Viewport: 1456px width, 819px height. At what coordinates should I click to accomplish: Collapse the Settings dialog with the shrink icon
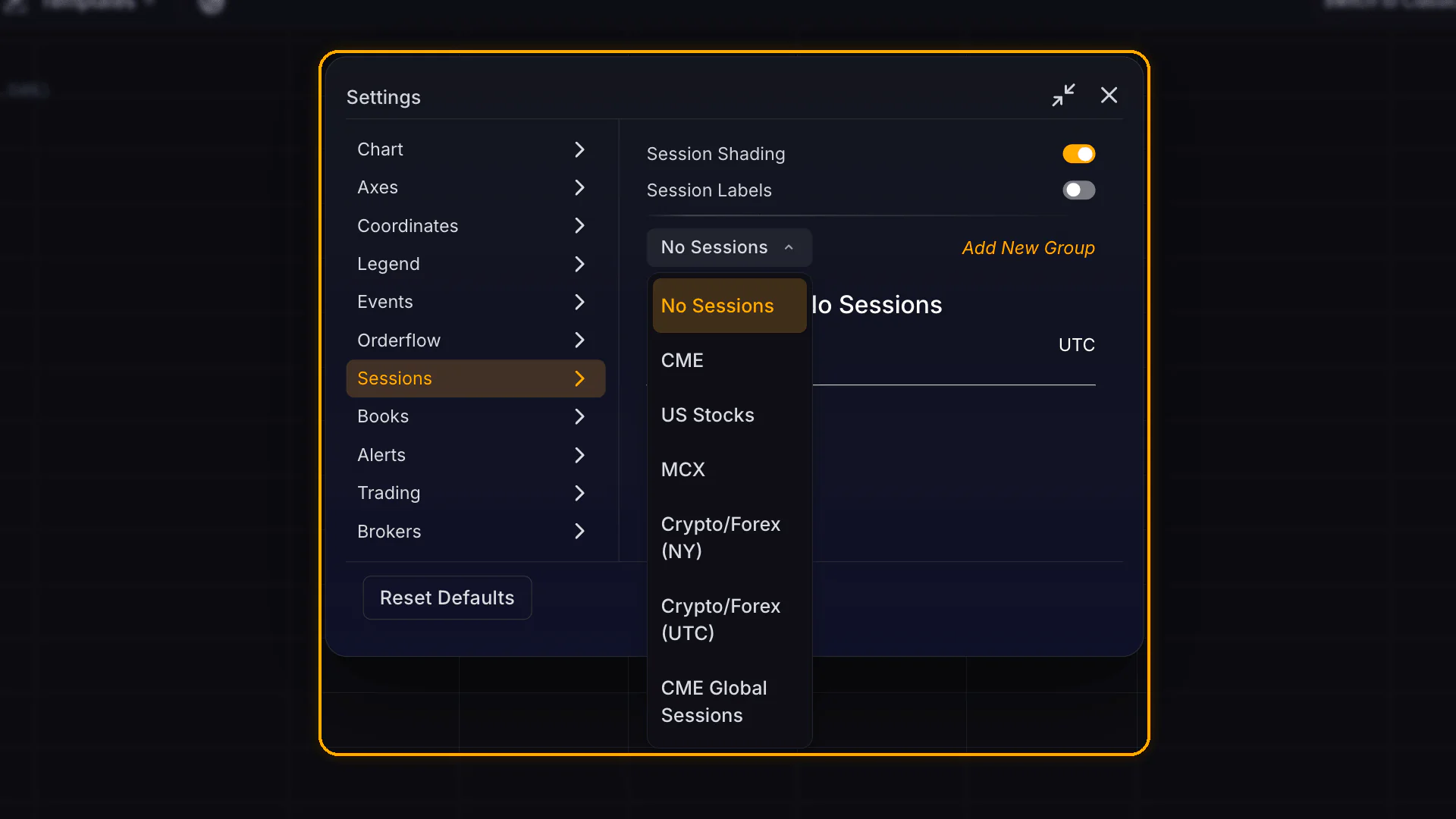click(1063, 95)
